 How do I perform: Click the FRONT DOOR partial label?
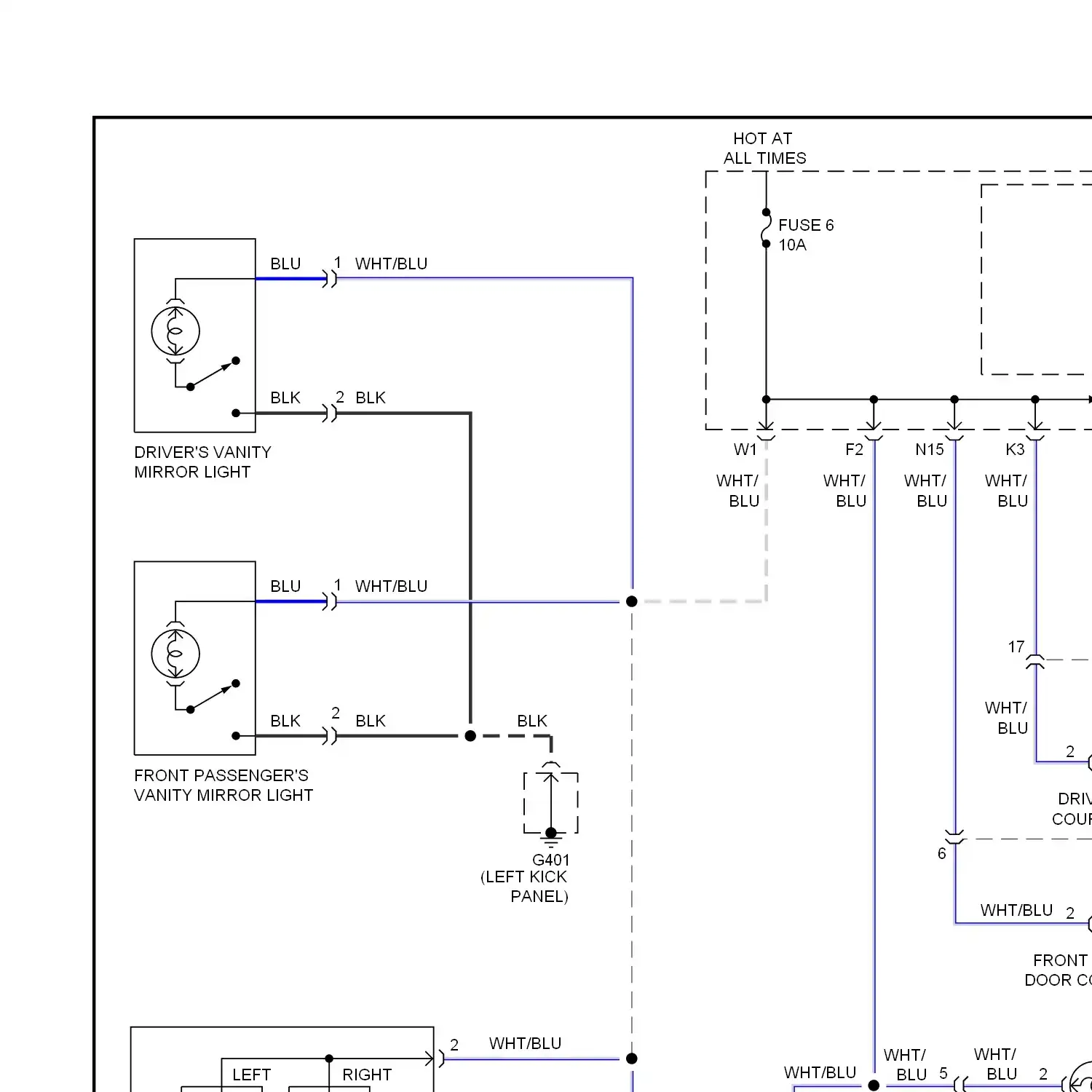[1058, 970]
